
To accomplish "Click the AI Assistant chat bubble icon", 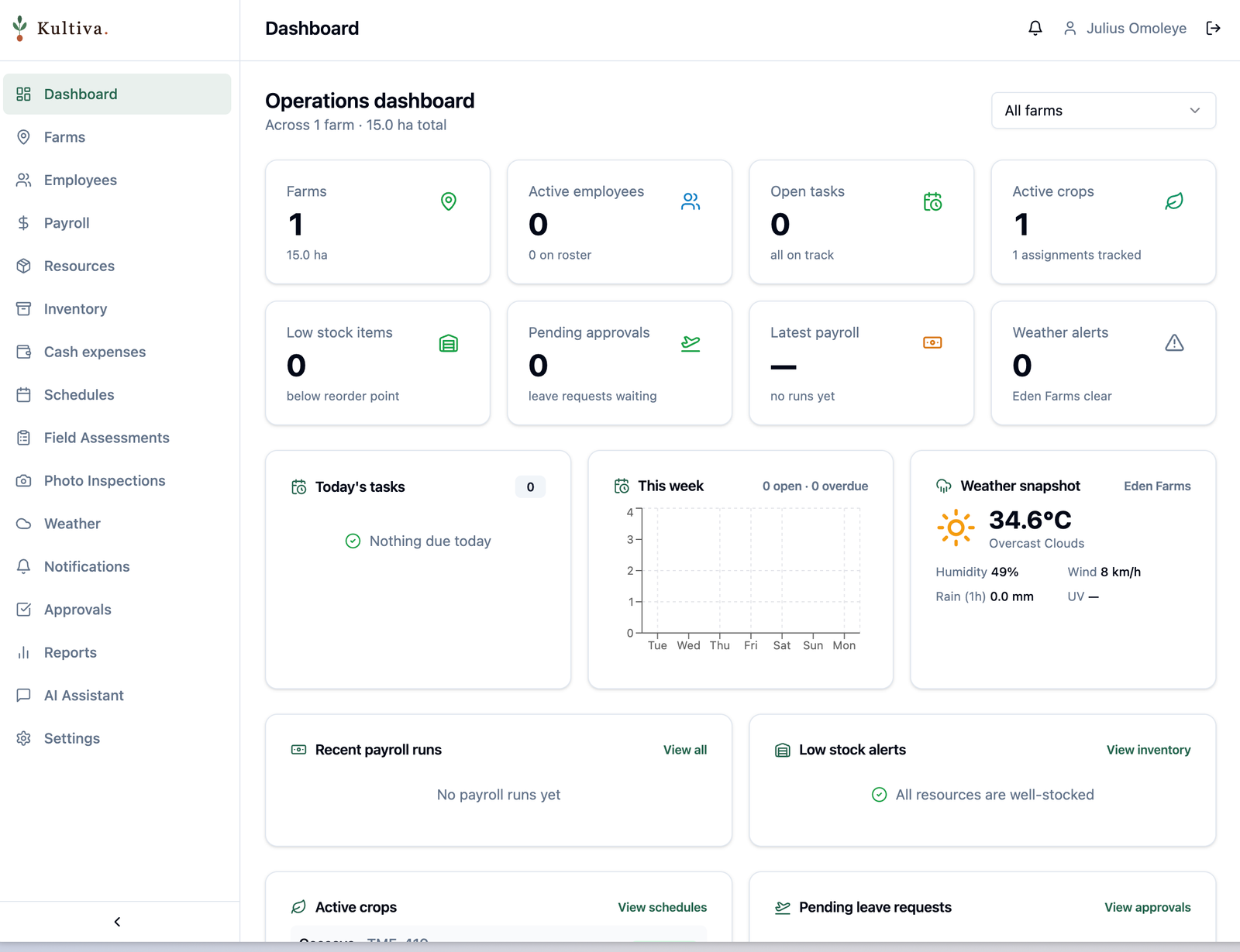I will click(24, 696).
